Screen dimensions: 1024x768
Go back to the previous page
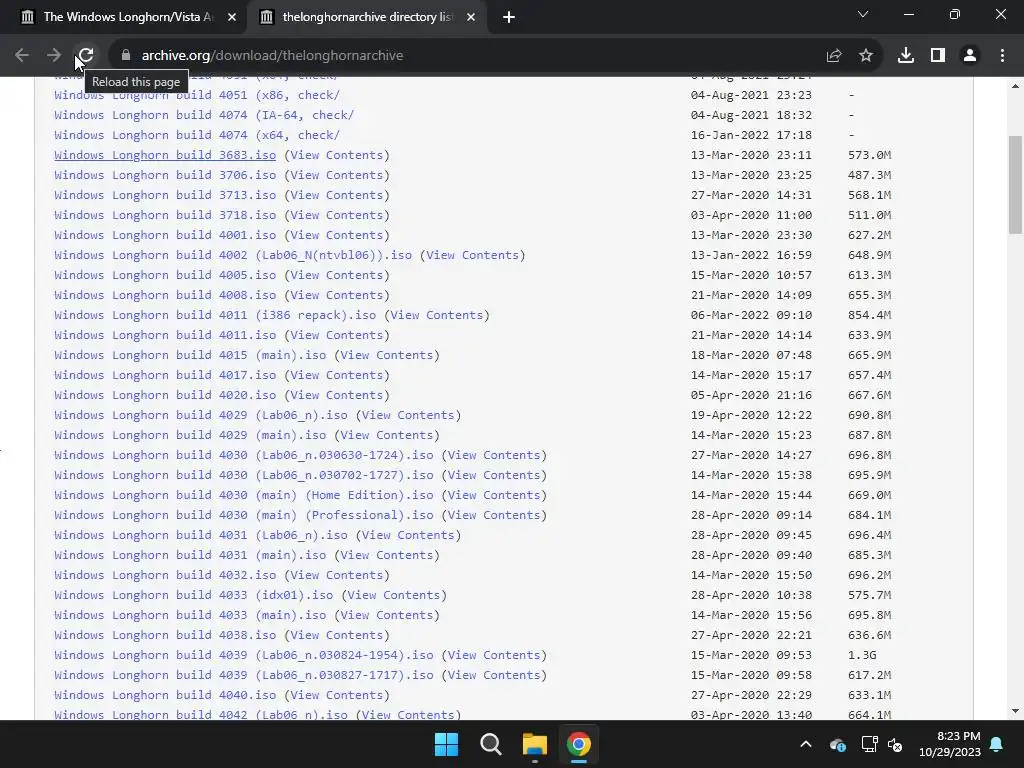(x=22, y=56)
